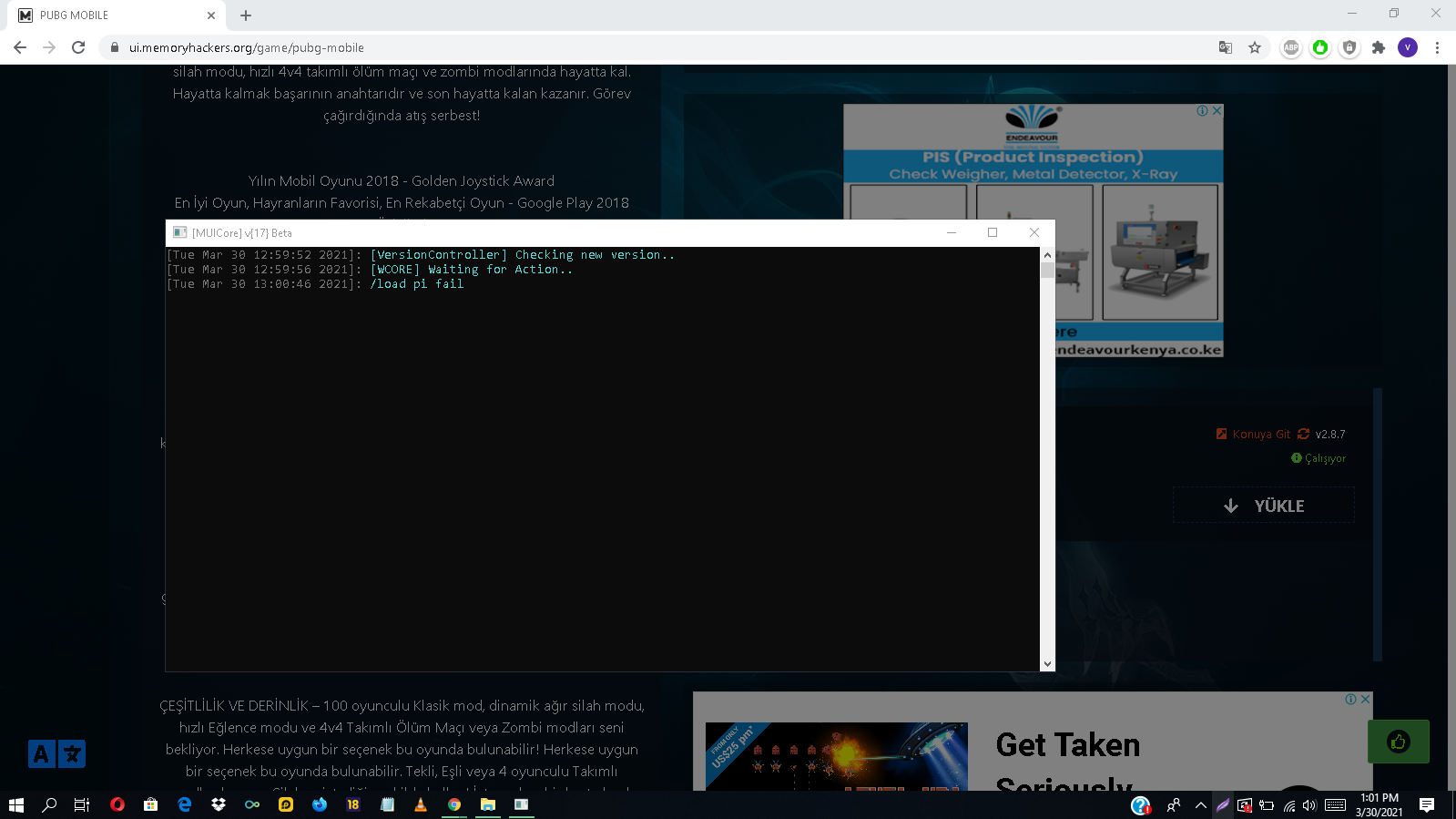Screen dimensions: 1456x819
Task: Open the Get Help tray icon
Action: coord(1141,805)
